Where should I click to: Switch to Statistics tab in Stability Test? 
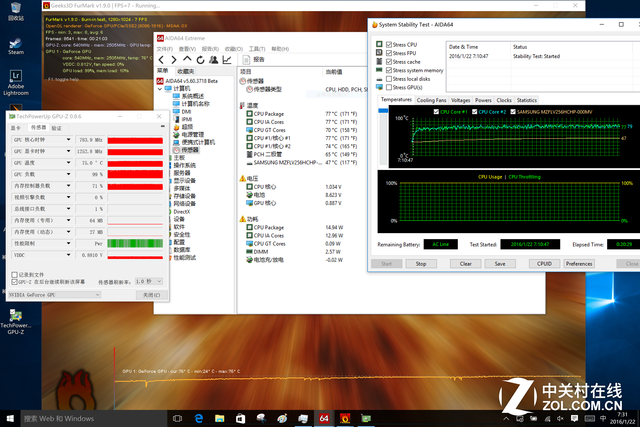(527, 100)
